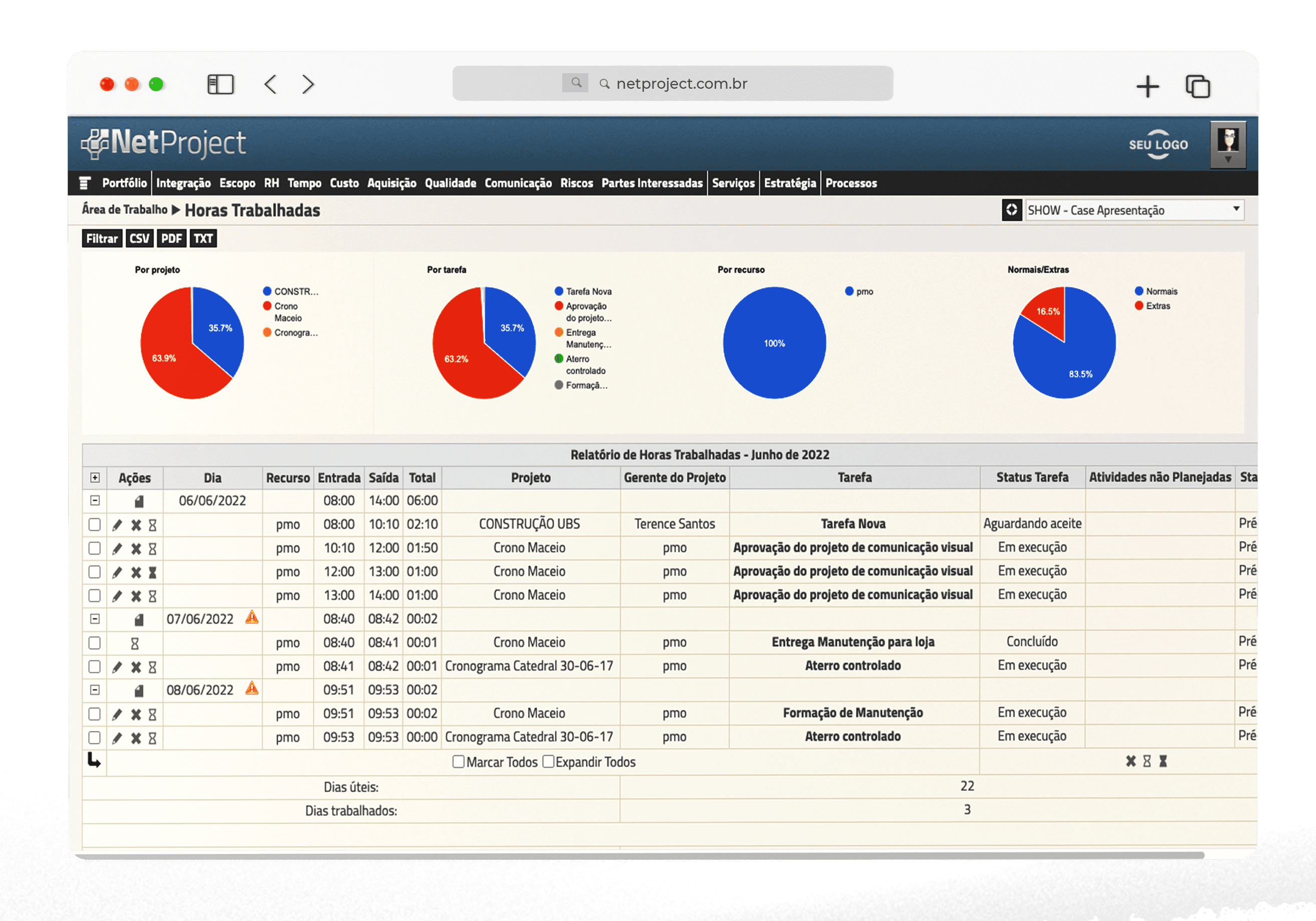Check the Entrega Manutenção para loja row checkbox

point(95,643)
